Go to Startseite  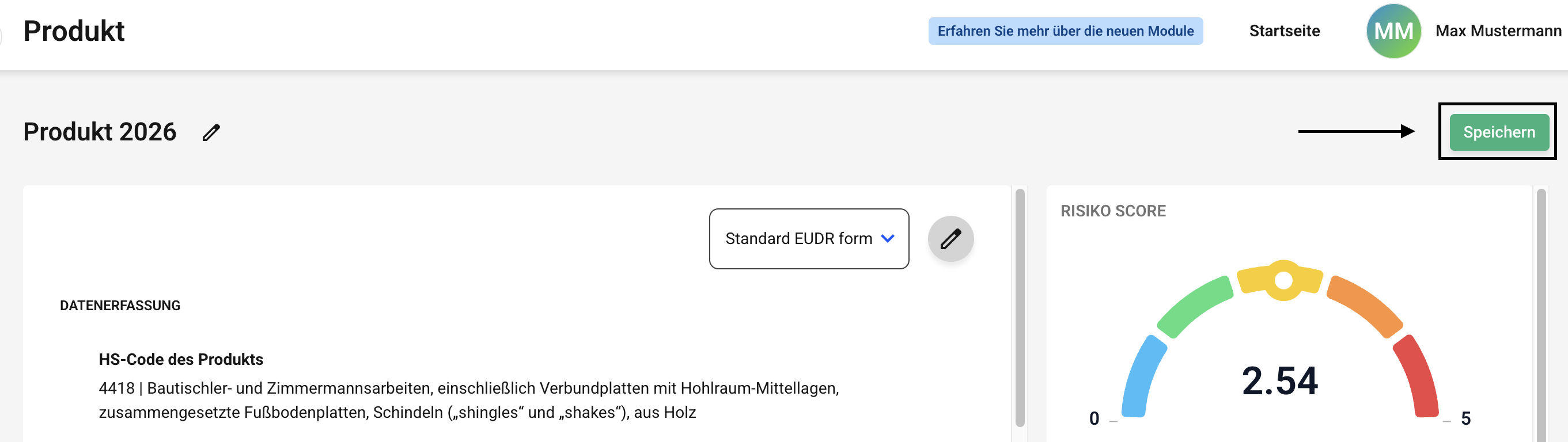tap(1285, 31)
